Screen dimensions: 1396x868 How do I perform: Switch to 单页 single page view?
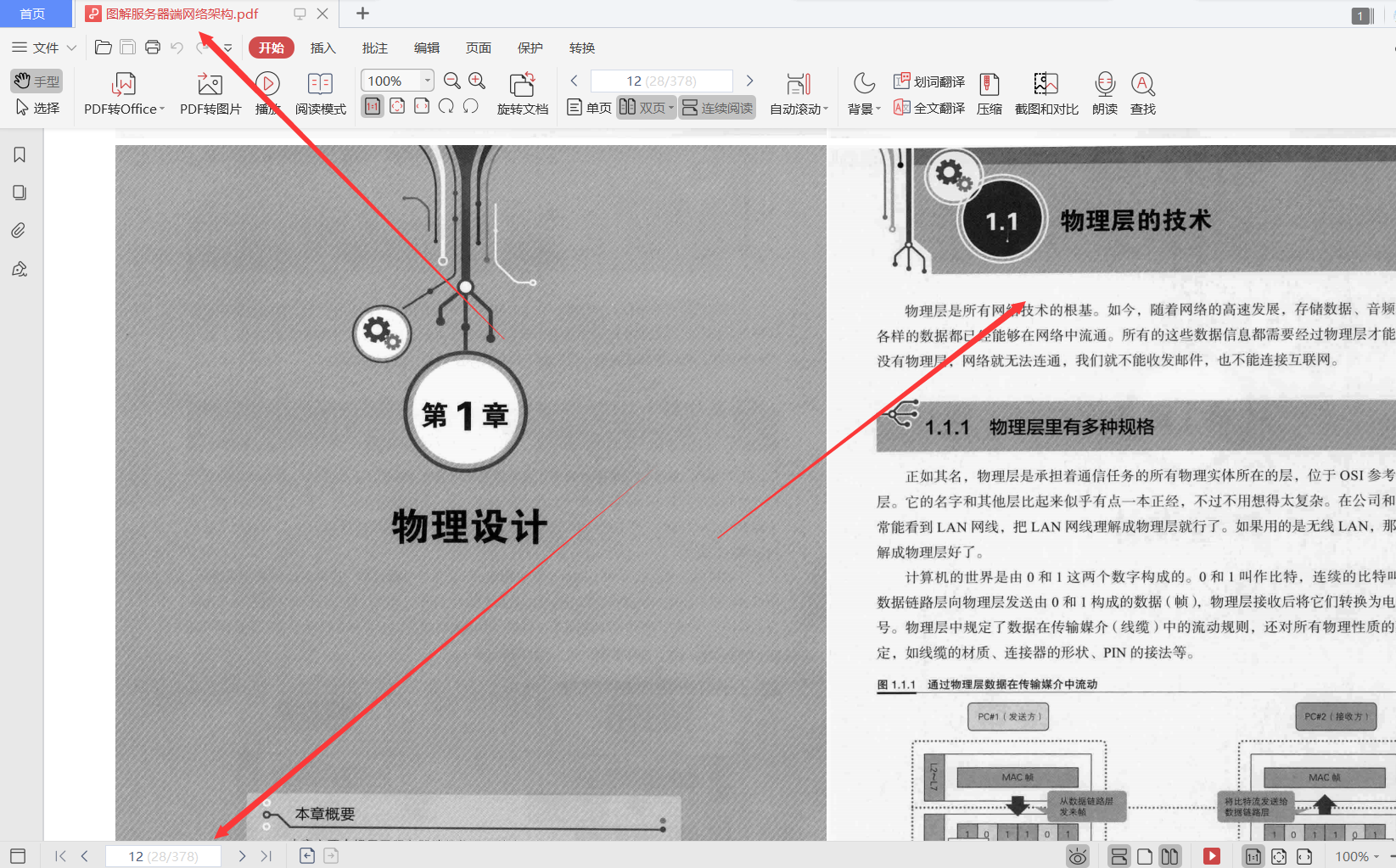(x=589, y=108)
